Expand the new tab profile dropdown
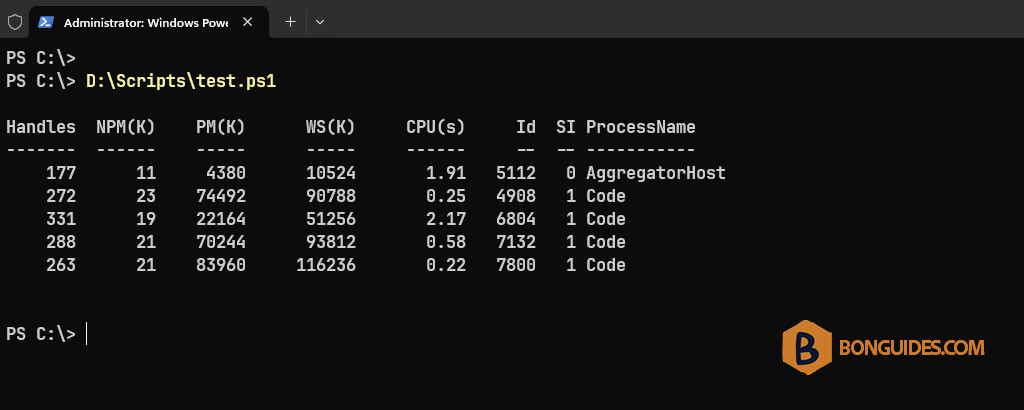Viewport: 1024px width, 410px height. click(320, 22)
